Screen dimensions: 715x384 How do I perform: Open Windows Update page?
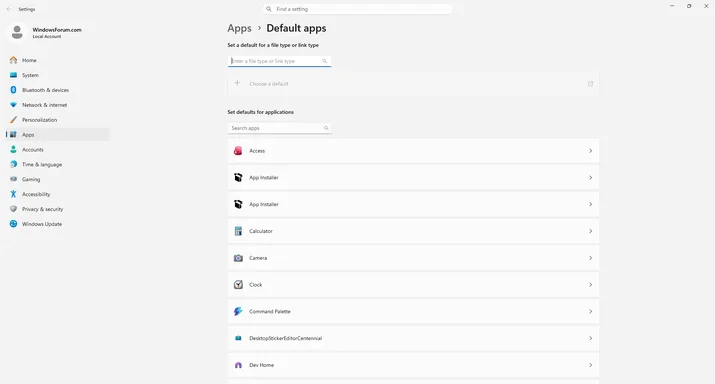[58, 224]
